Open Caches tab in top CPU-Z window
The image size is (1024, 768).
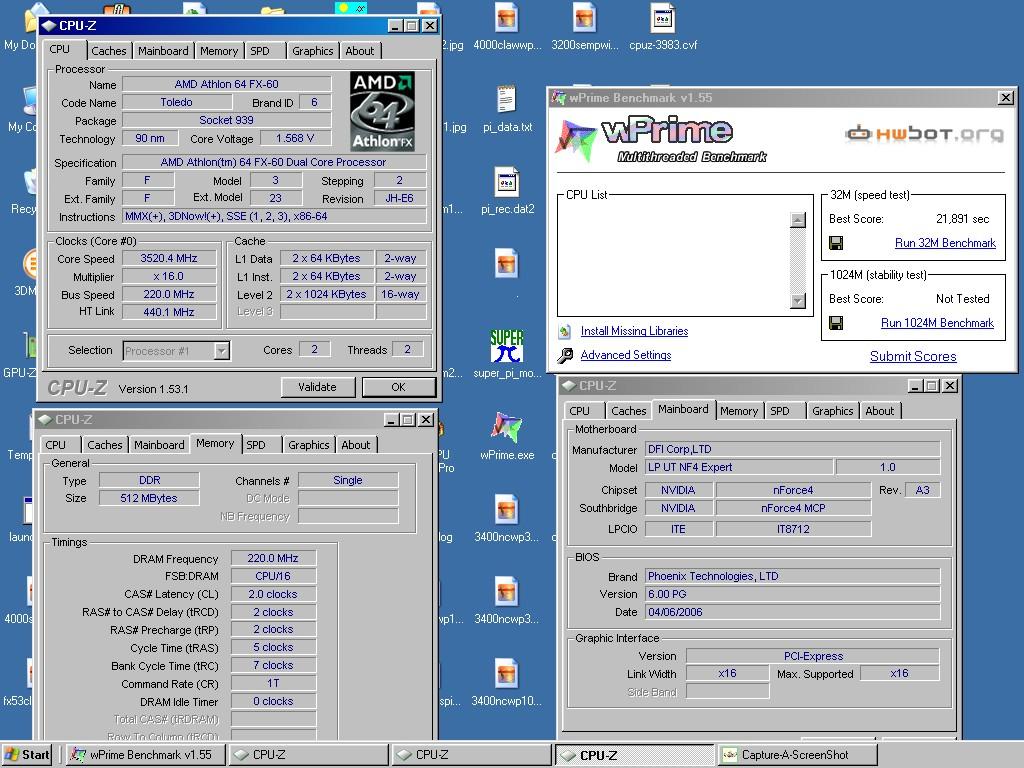click(108, 51)
